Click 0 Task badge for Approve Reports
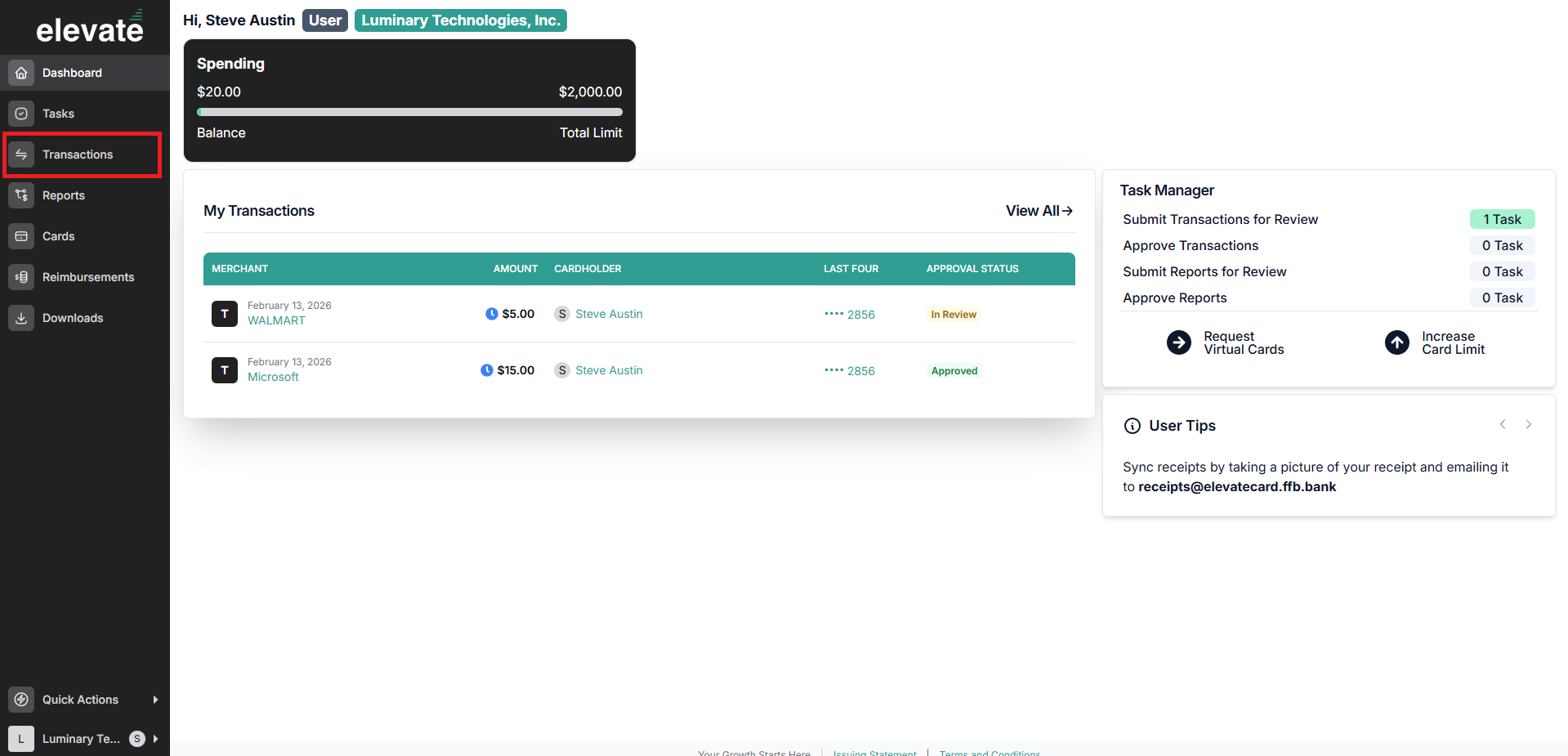 click(x=1503, y=297)
